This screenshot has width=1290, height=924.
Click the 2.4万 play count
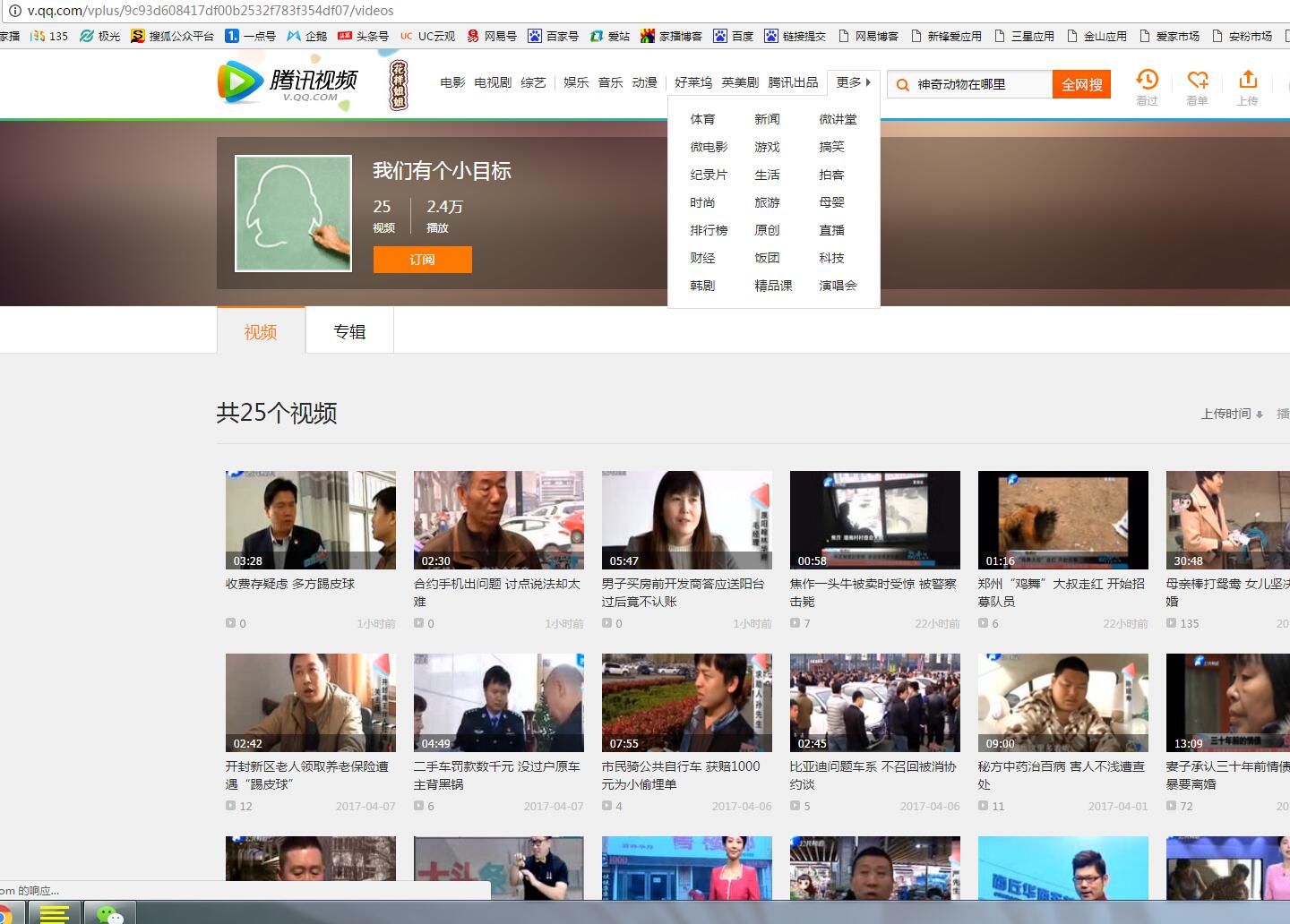(x=444, y=207)
